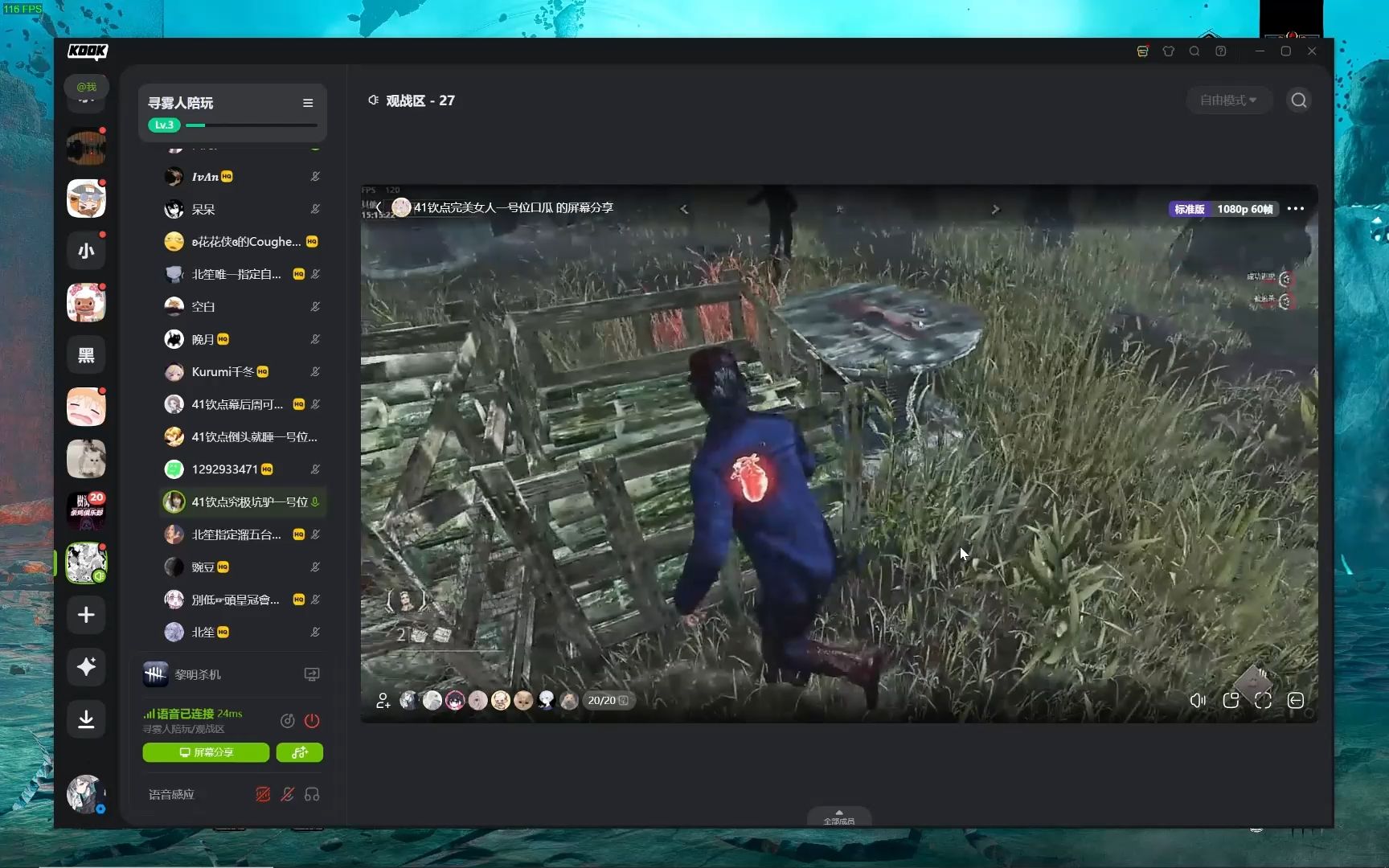Open the 语音感应 voice input mode selector
1389x868 pixels.
tap(171, 795)
